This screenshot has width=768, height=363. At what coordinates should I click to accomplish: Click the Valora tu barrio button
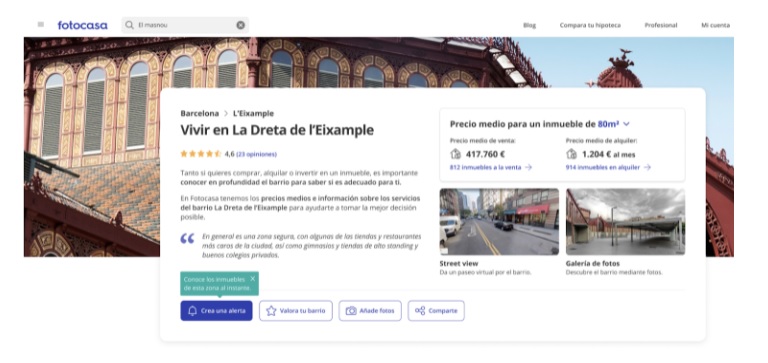point(296,311)
